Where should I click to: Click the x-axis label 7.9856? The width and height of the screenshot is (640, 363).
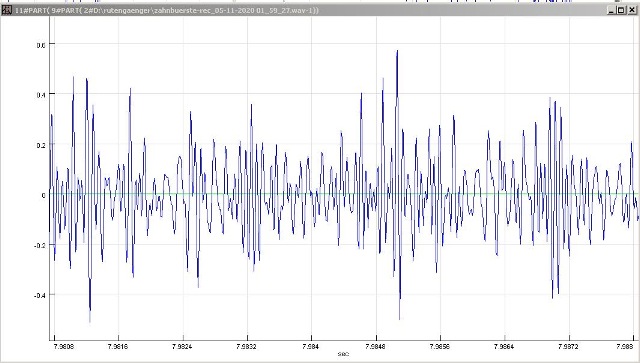[x=440, y=347]
